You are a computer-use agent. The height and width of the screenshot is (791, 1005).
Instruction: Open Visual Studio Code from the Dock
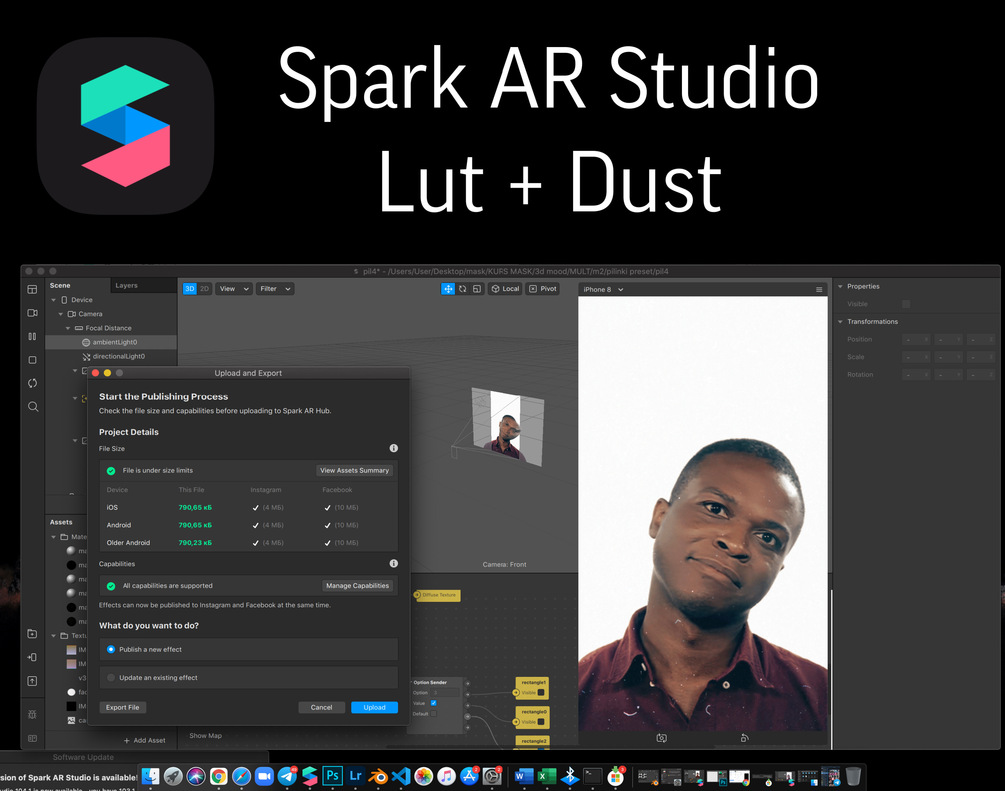[x=401, y=776]
